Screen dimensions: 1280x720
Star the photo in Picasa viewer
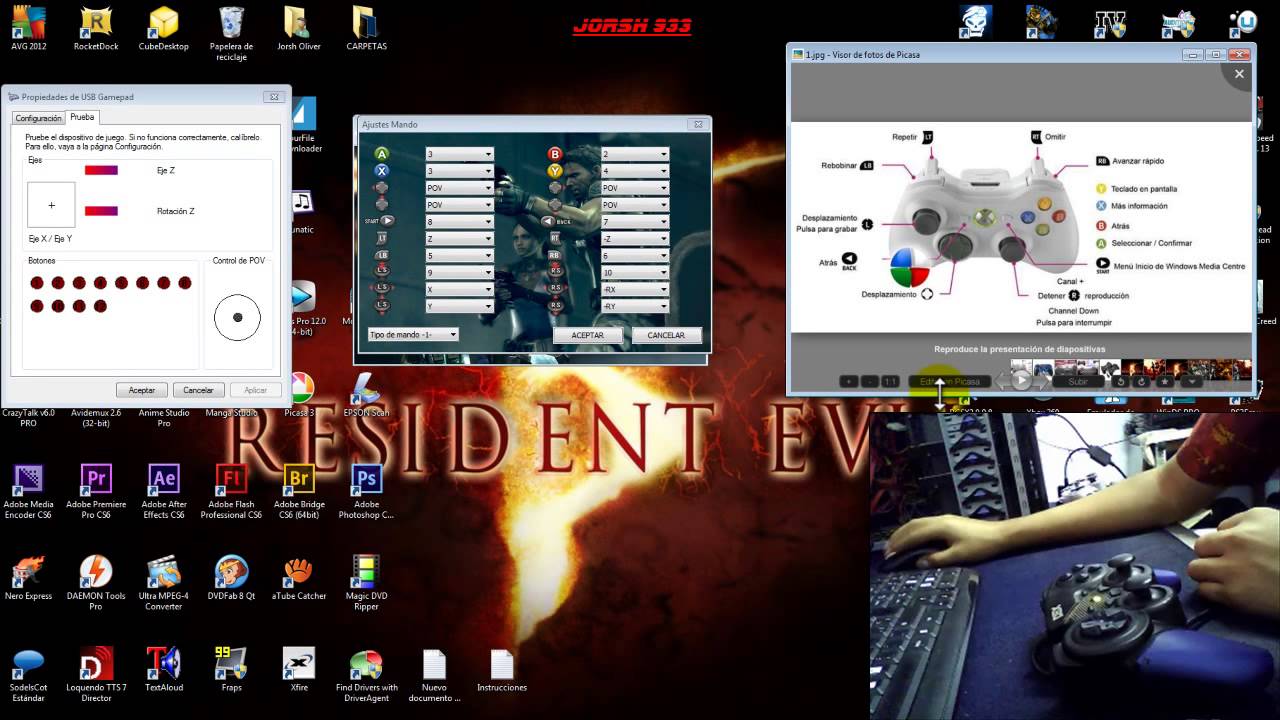click(1165, 381)
